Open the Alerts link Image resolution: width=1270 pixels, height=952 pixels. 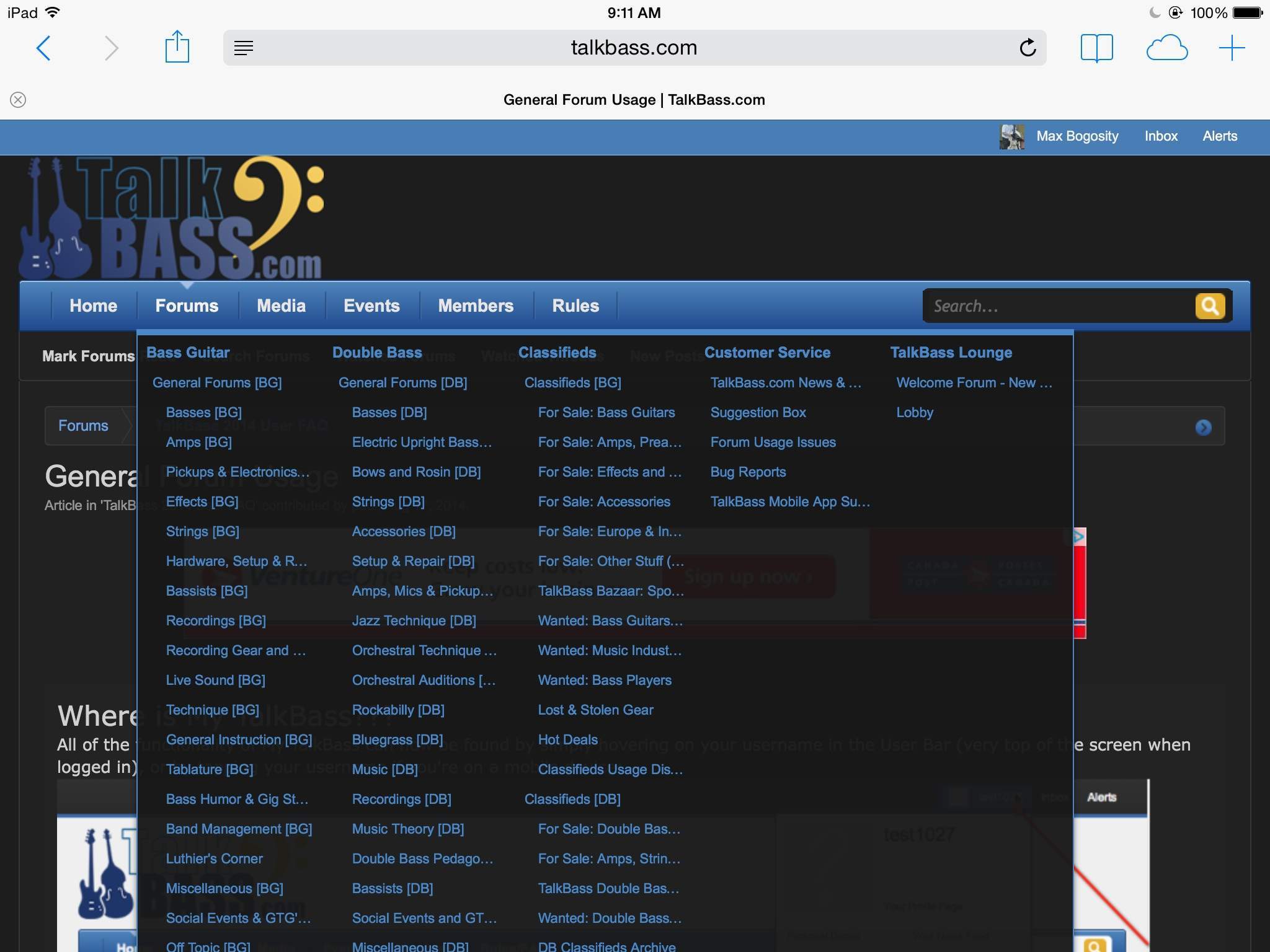[1220, 136]
